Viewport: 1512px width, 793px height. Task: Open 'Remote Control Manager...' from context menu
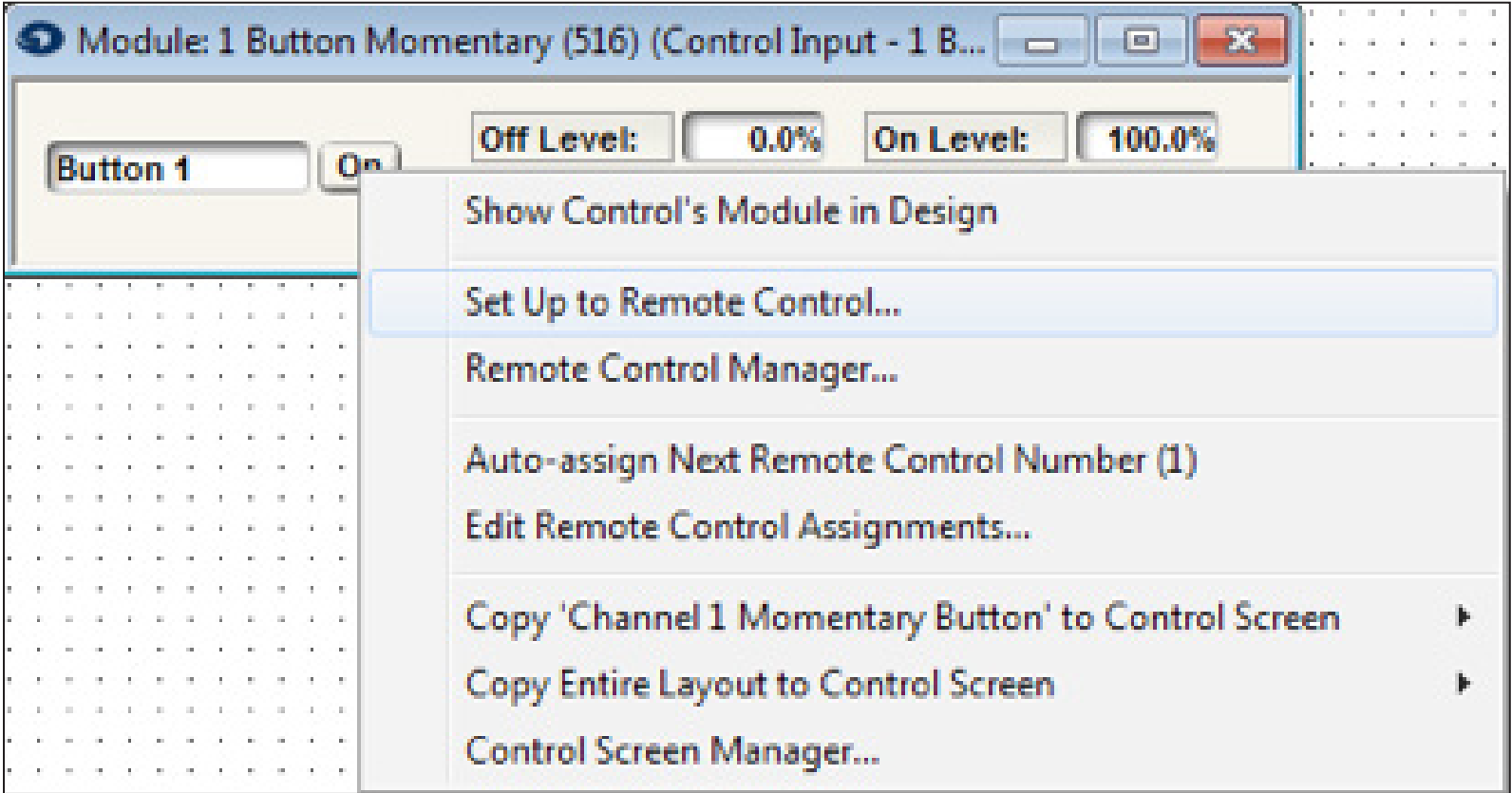(x=681, y=368)
